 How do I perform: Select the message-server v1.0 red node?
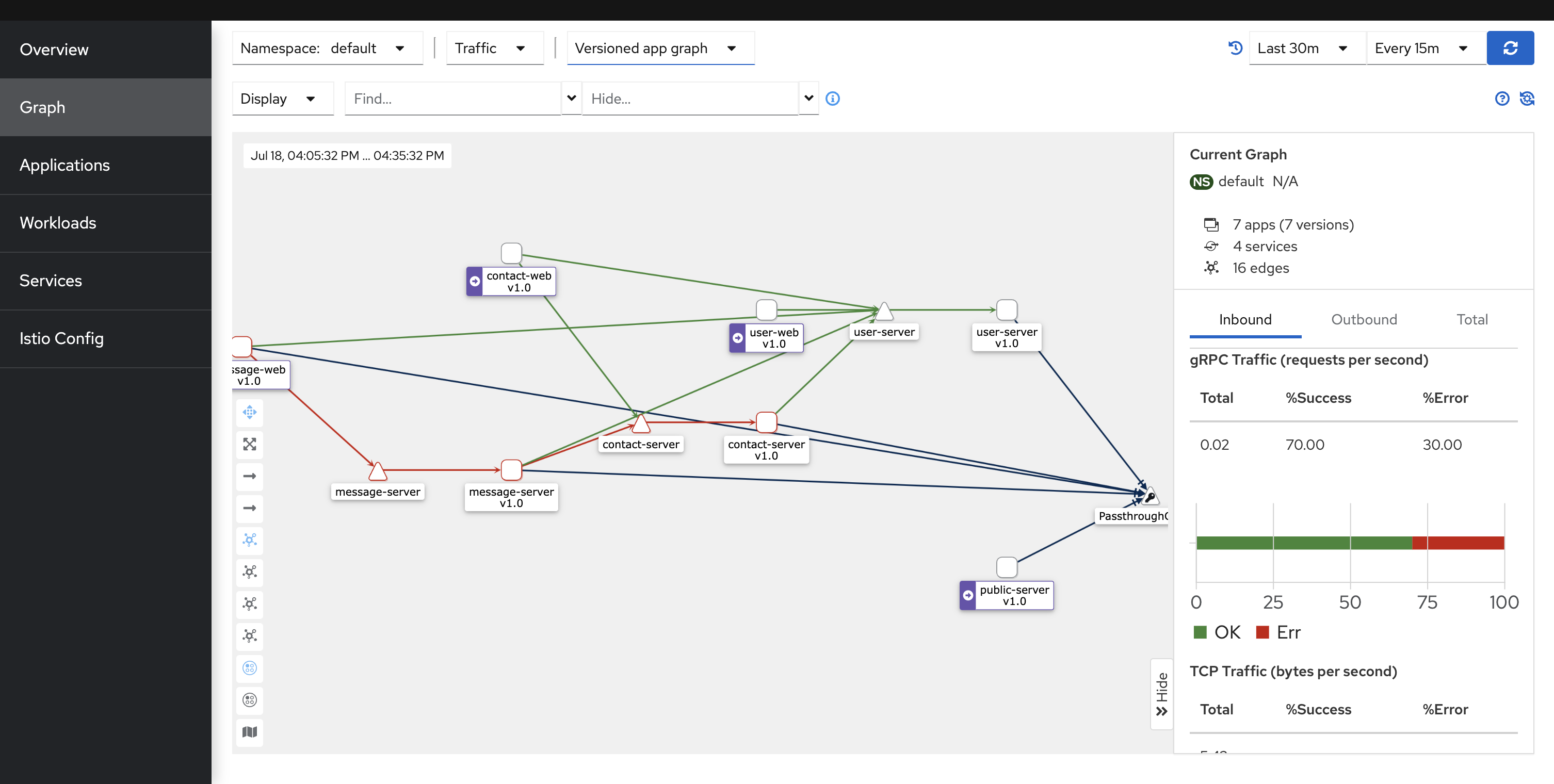[x=511, y=470]
